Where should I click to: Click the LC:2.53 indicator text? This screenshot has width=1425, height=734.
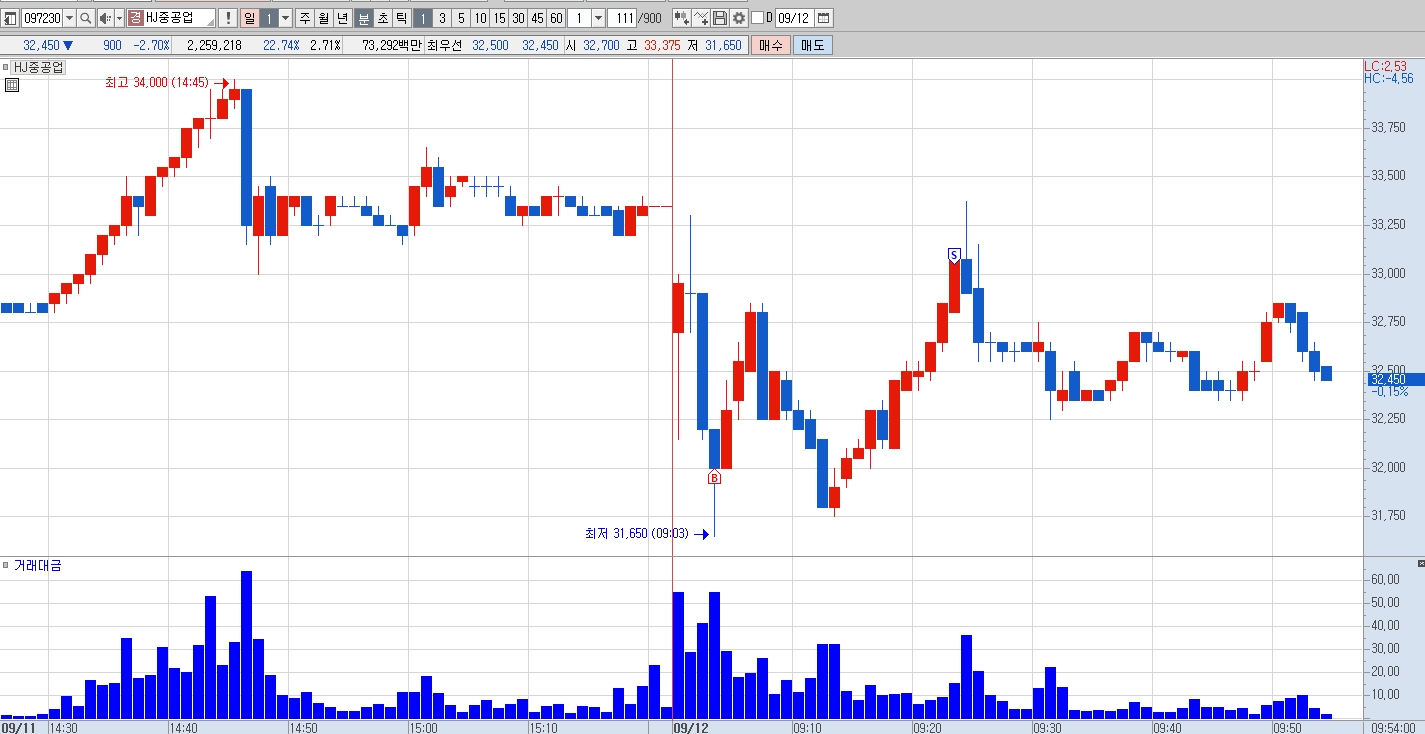pos(1385,66)
